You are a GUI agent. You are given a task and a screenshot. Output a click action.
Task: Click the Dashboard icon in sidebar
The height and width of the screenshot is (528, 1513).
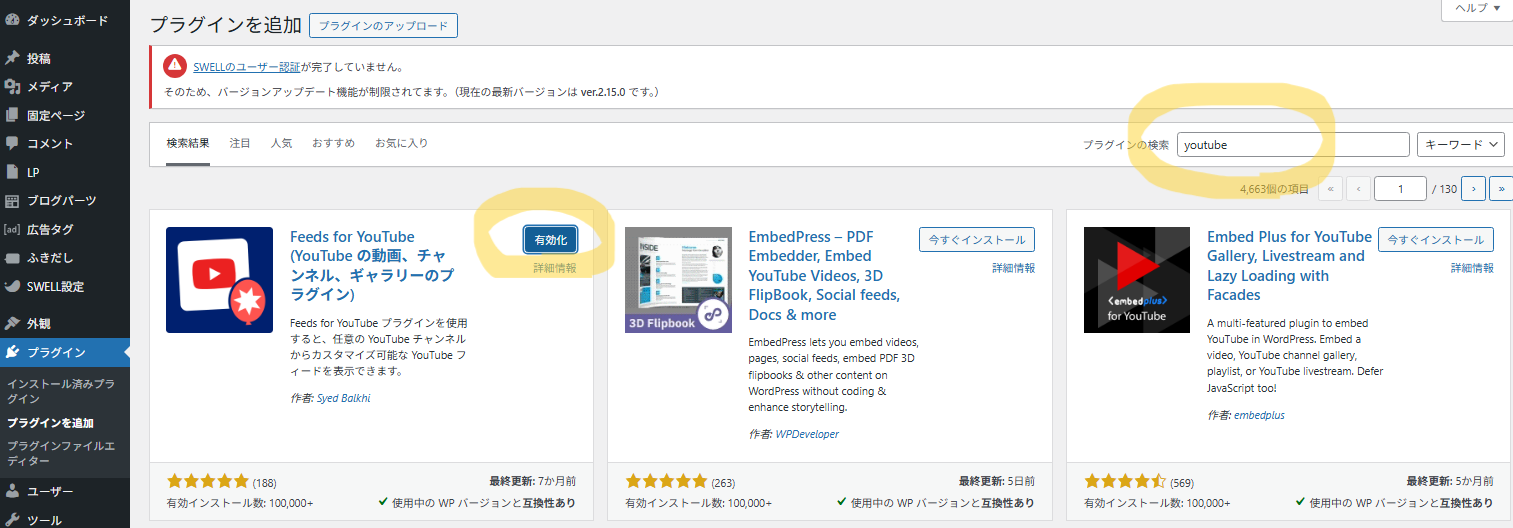pos(12,20)
